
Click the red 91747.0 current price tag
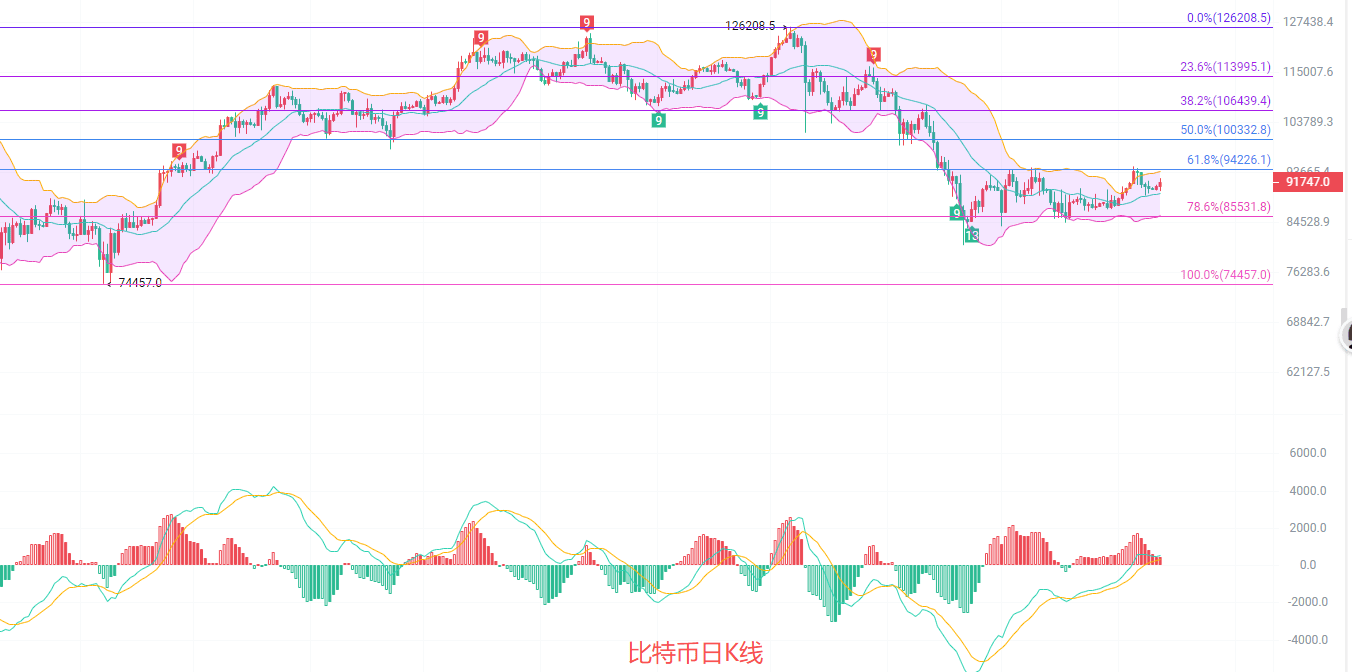pyautogui.click(x=1307, y=182)
